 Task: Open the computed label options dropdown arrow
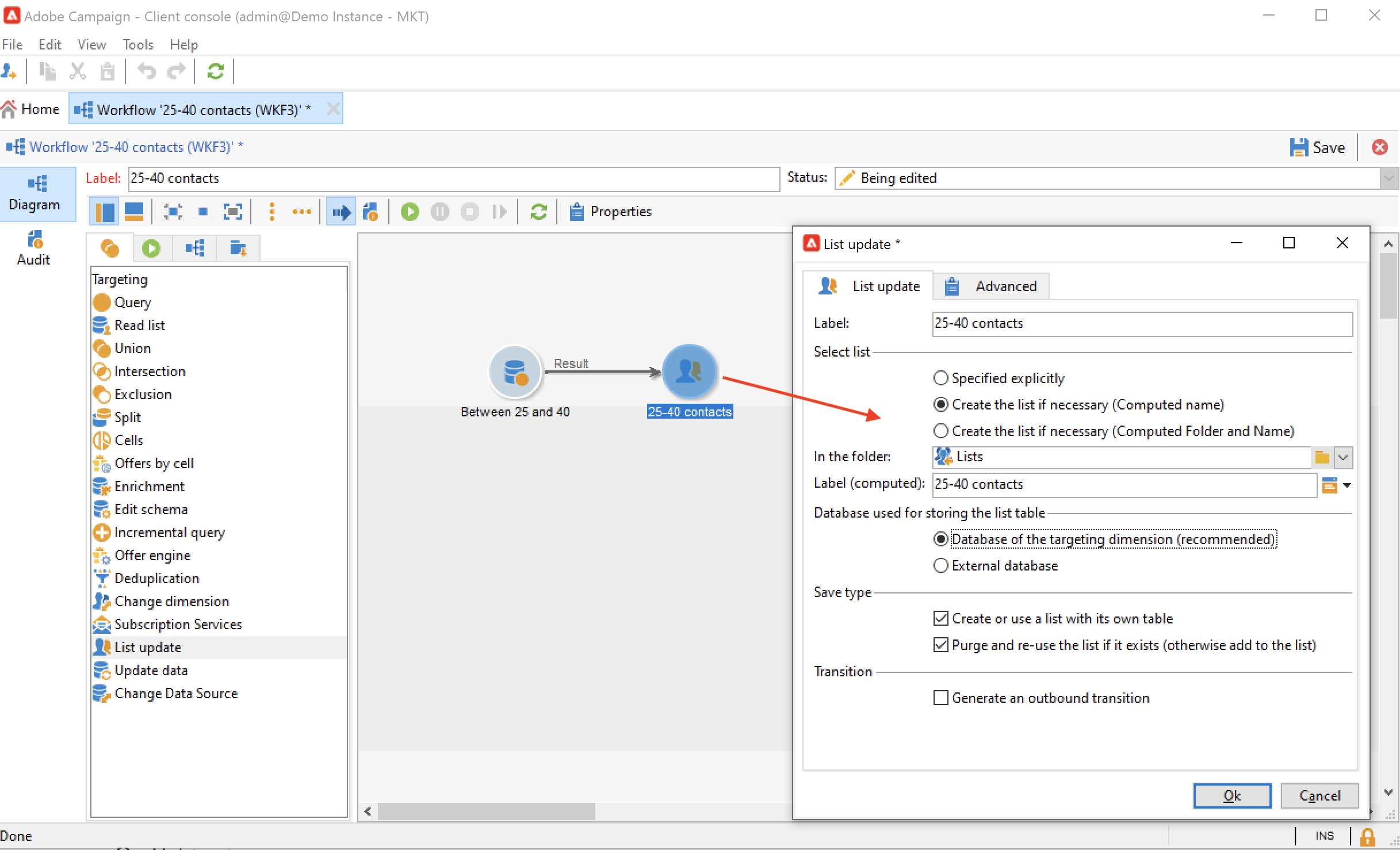[1347, 485]
